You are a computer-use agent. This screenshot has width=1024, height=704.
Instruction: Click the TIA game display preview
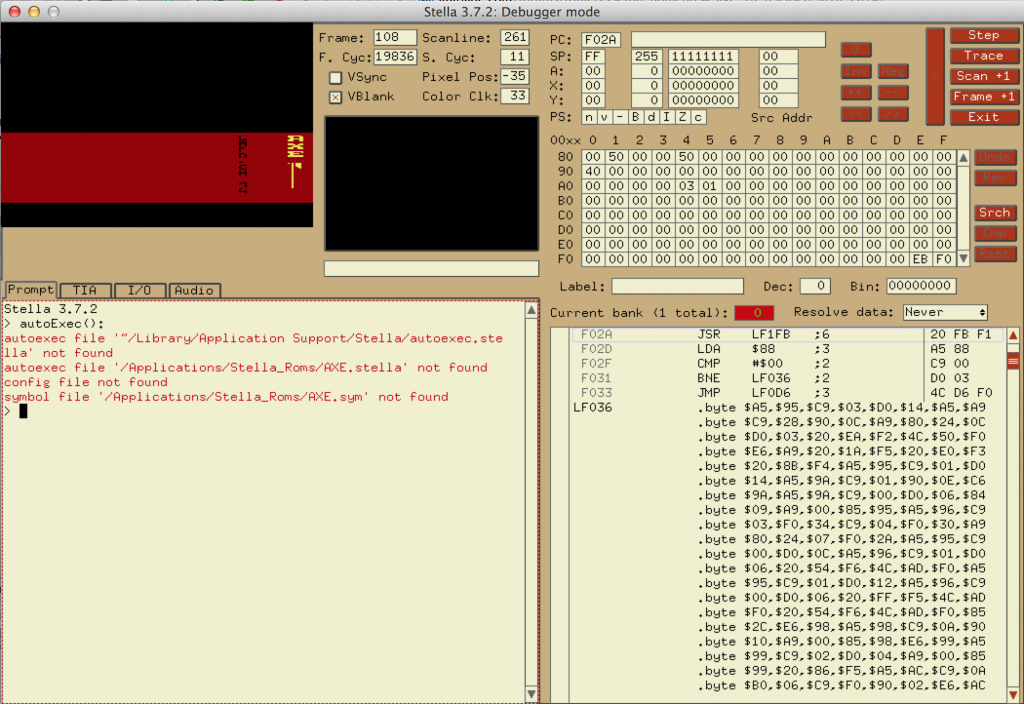(157, 125)
